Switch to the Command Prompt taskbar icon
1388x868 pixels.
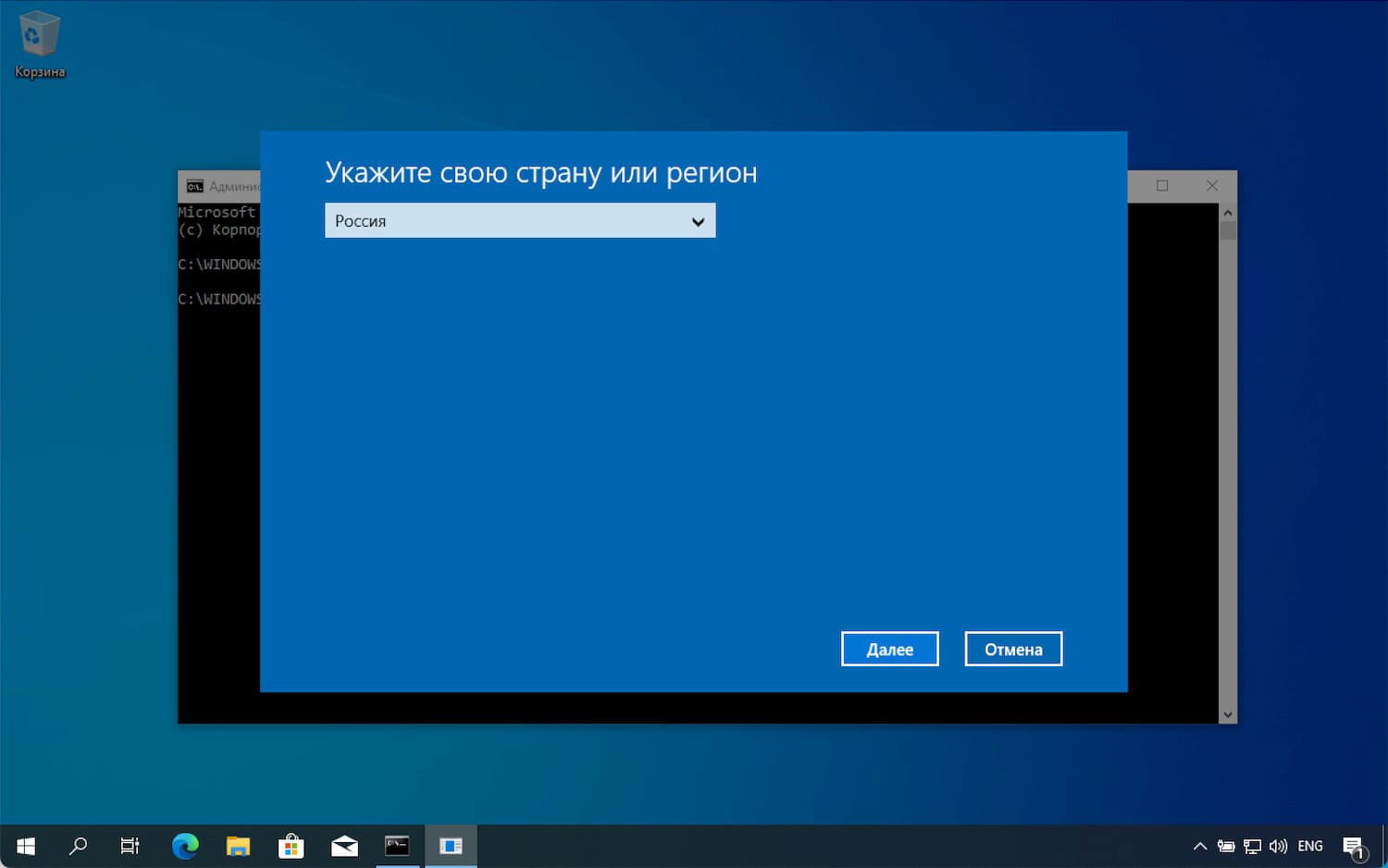click(397, 845)
